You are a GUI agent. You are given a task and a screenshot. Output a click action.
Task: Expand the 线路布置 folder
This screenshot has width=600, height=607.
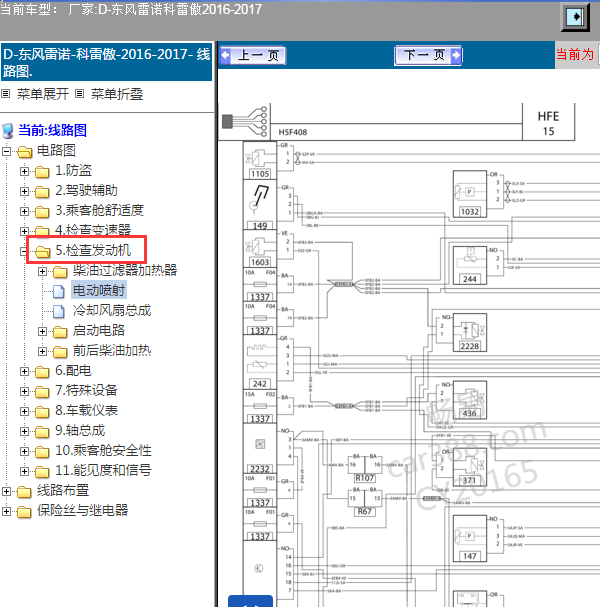point(6,492)
